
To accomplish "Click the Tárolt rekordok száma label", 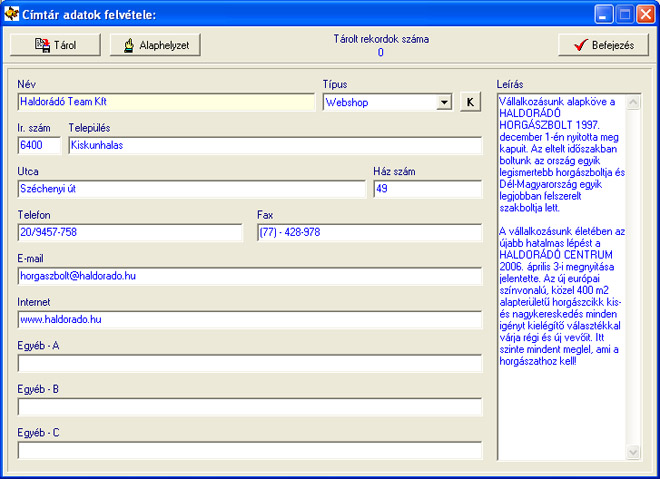I will click(381, 39).
